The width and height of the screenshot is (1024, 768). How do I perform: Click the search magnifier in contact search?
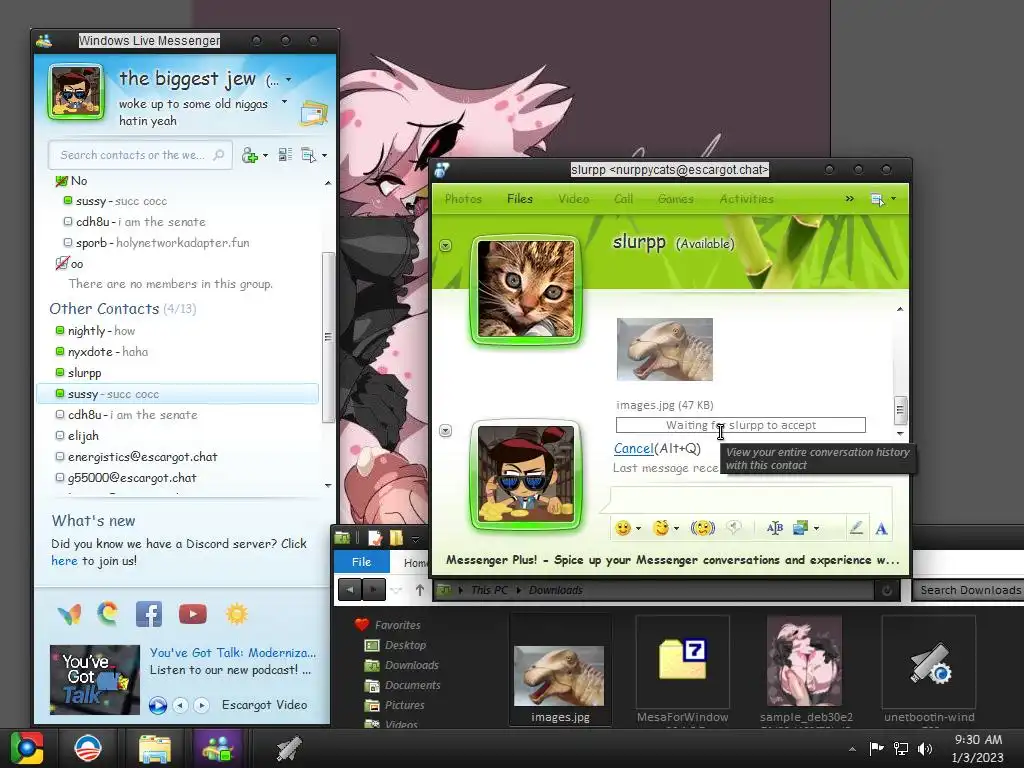pyautogui.click(x=219, y=155)
